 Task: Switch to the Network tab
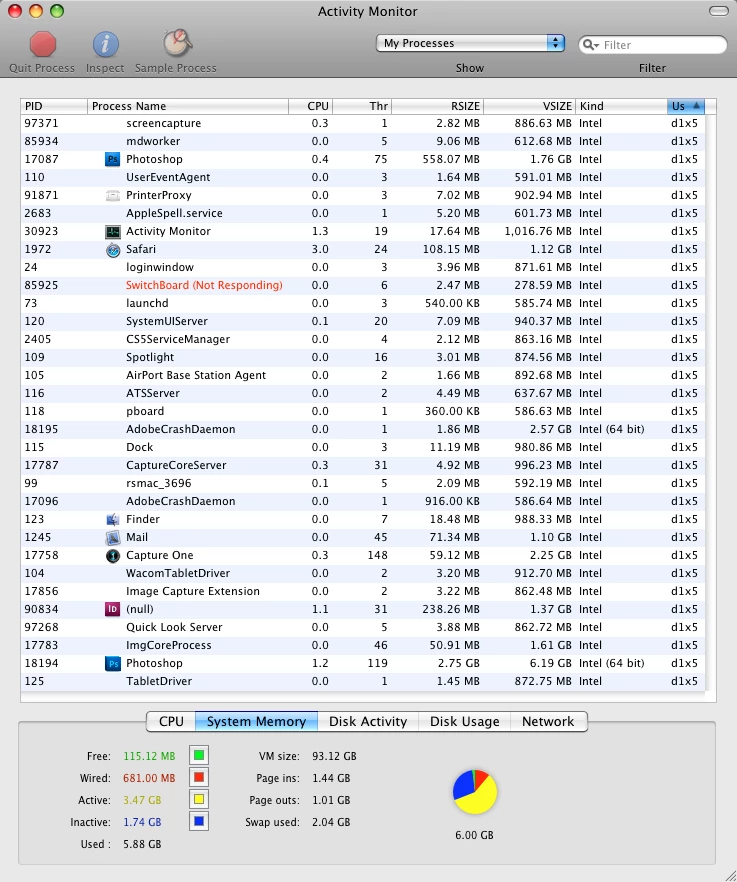tap(549, 722)
